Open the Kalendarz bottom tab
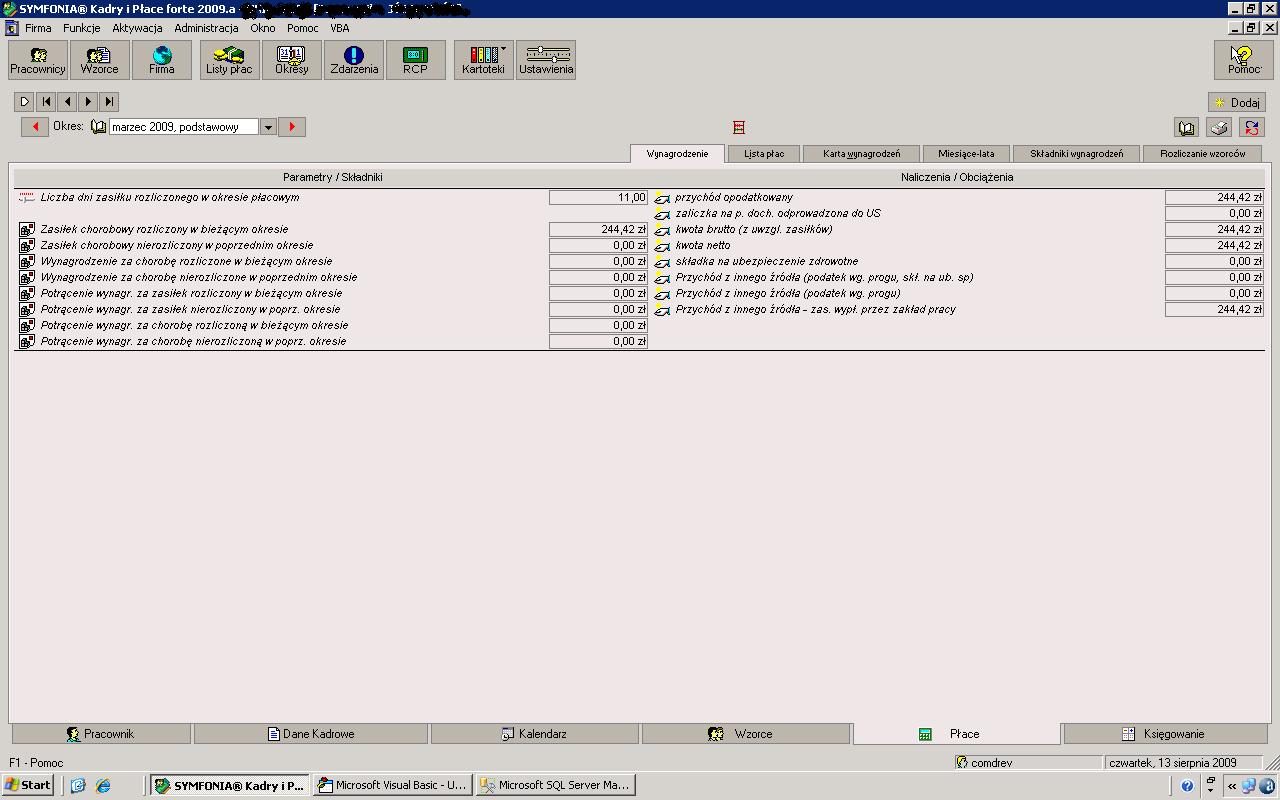 pyautogui.click(x=534, y=734)
